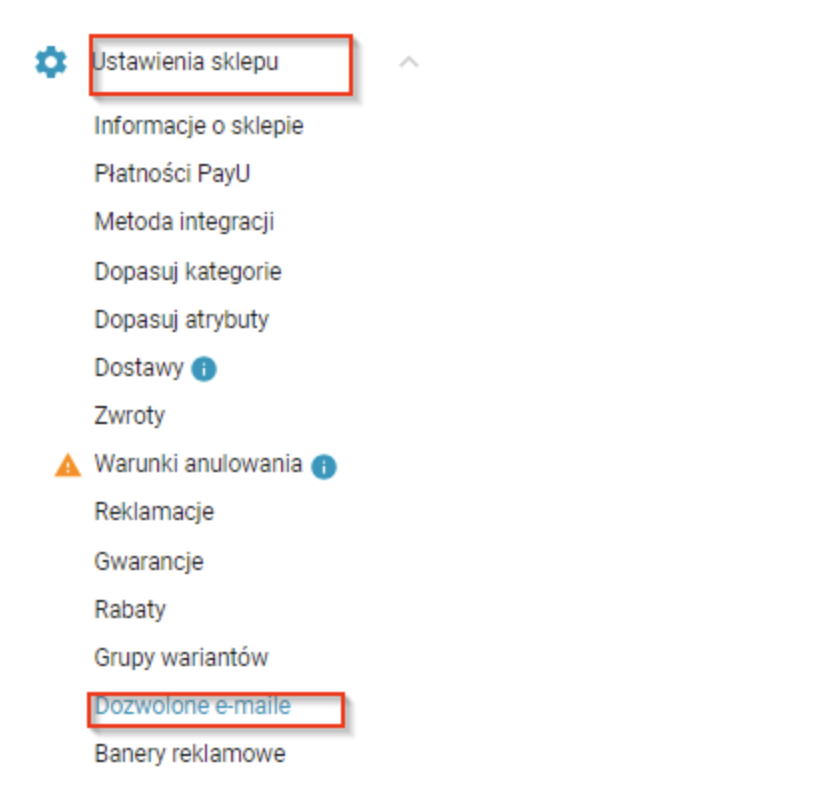
Task: Select Gwarancje from the menu
Action: (x=149, y=561)
